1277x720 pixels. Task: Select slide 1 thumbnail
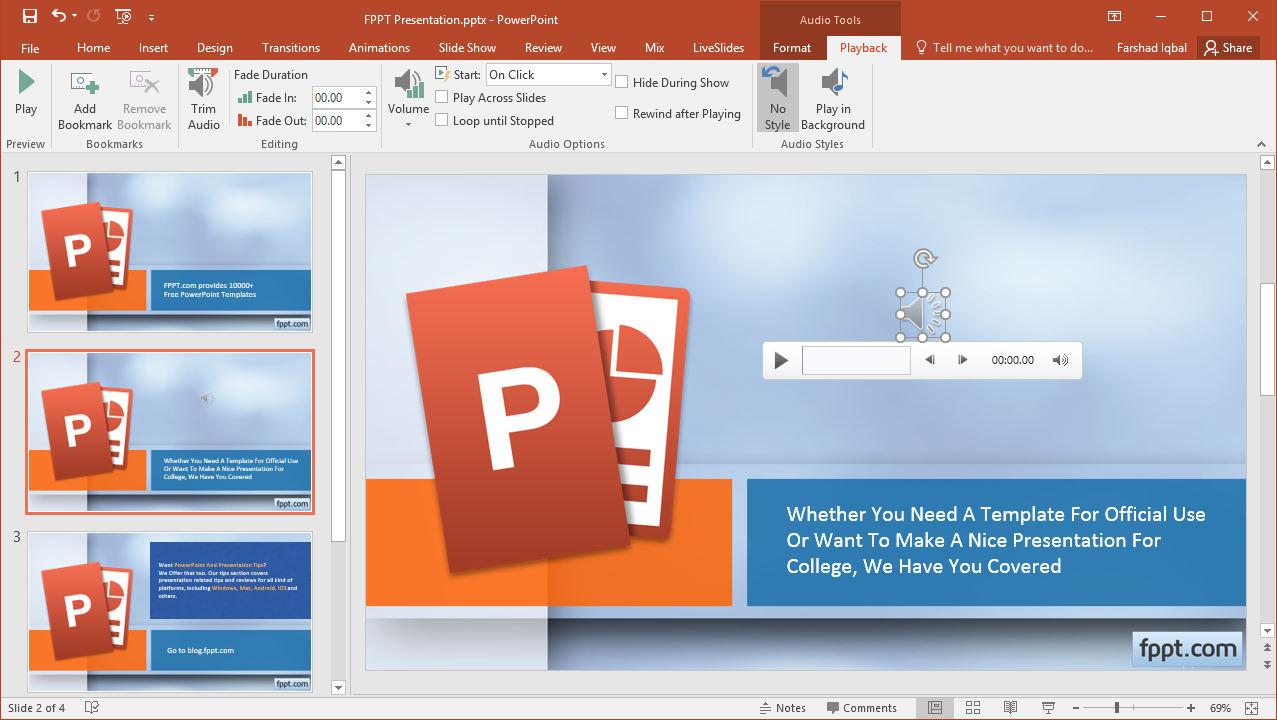pyautogui.click(x=170, y=252)
